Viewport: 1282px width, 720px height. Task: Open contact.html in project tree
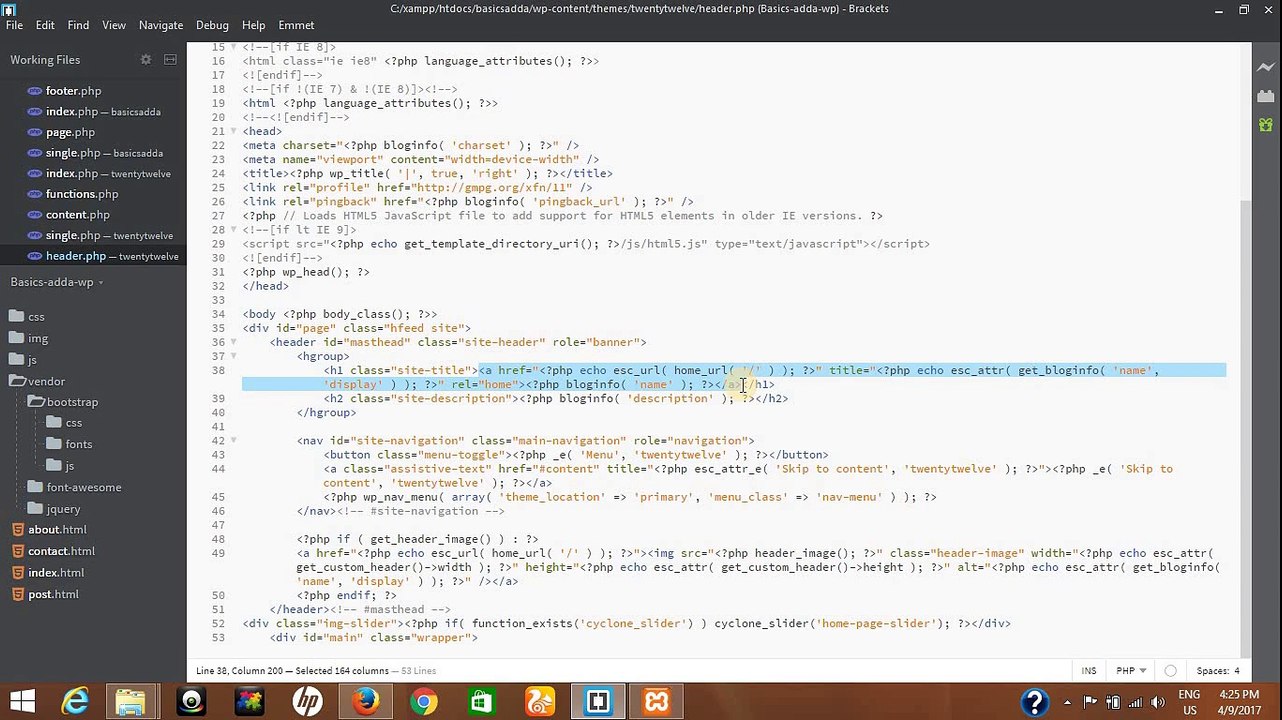61,551
